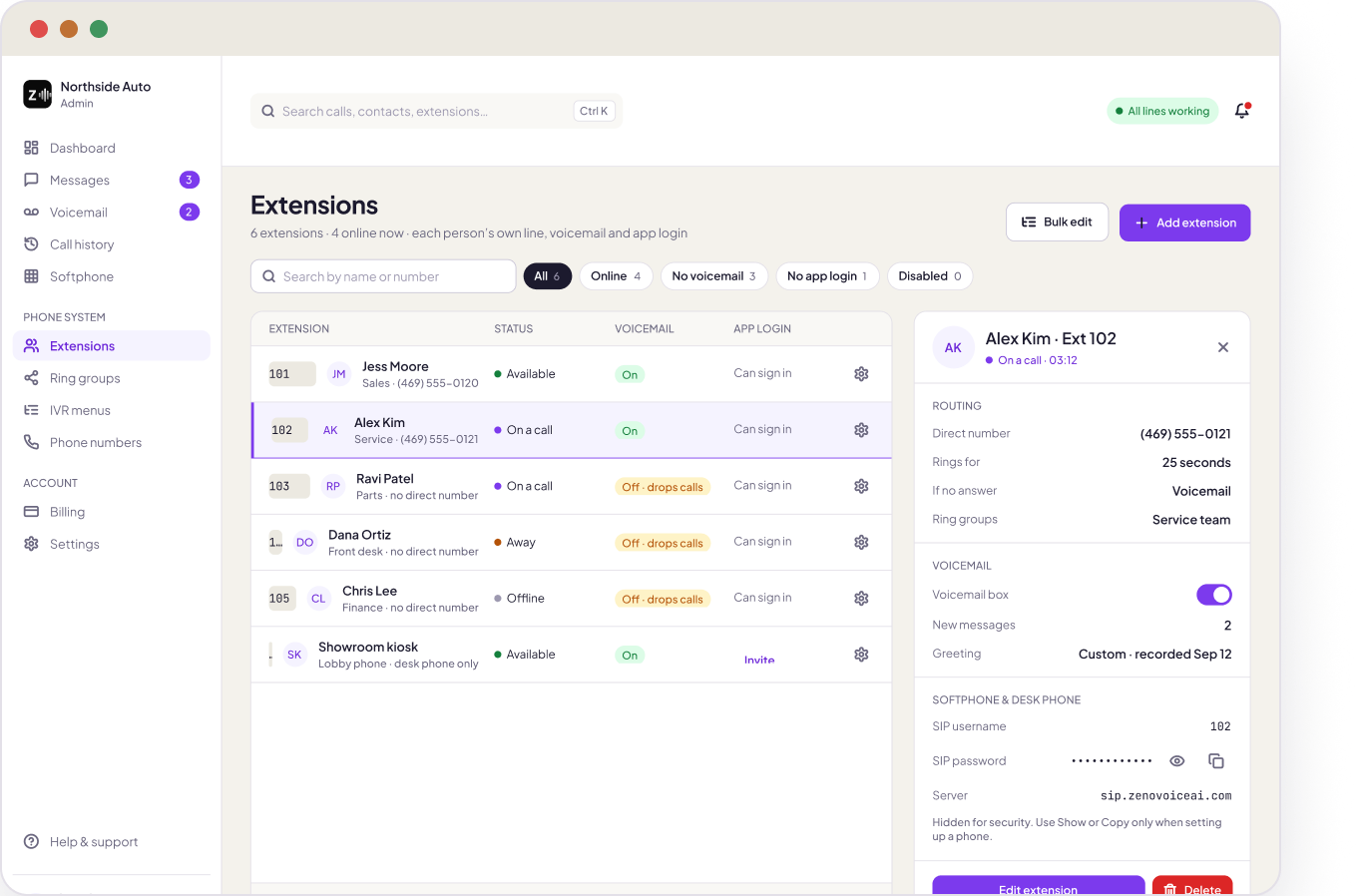Close the Alex Kim detail panel
This screenshot has height=896, width=1357.
point(1222,347)
